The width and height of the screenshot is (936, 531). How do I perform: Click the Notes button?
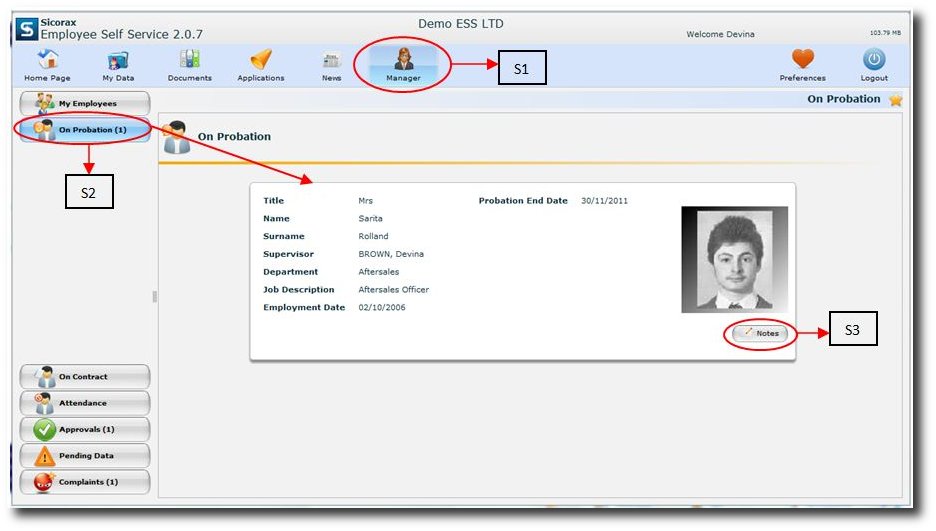pyautogui.click(x=760, y=333)
